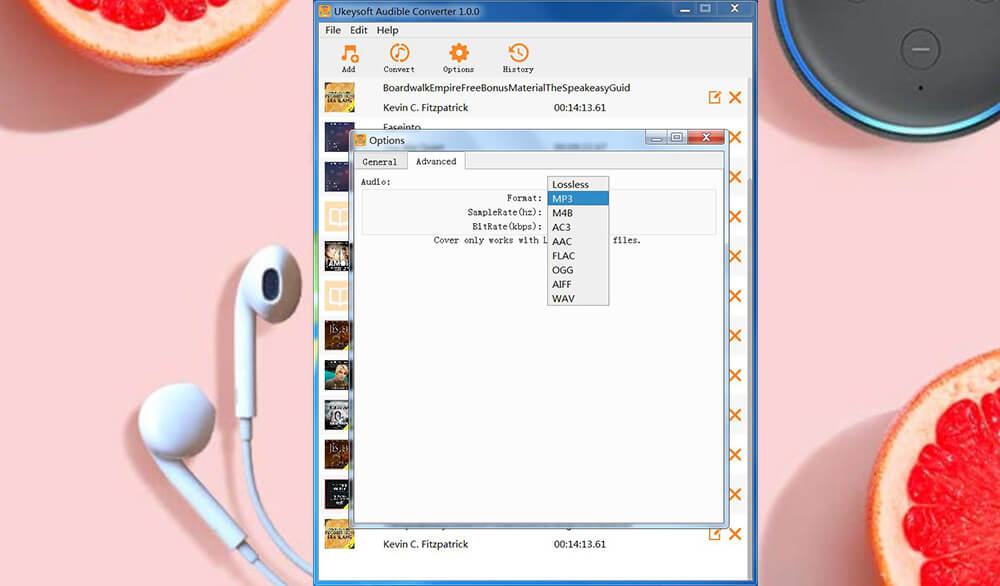Choose MP3 in the format list
1000x586 pixels.
[578, 198]
